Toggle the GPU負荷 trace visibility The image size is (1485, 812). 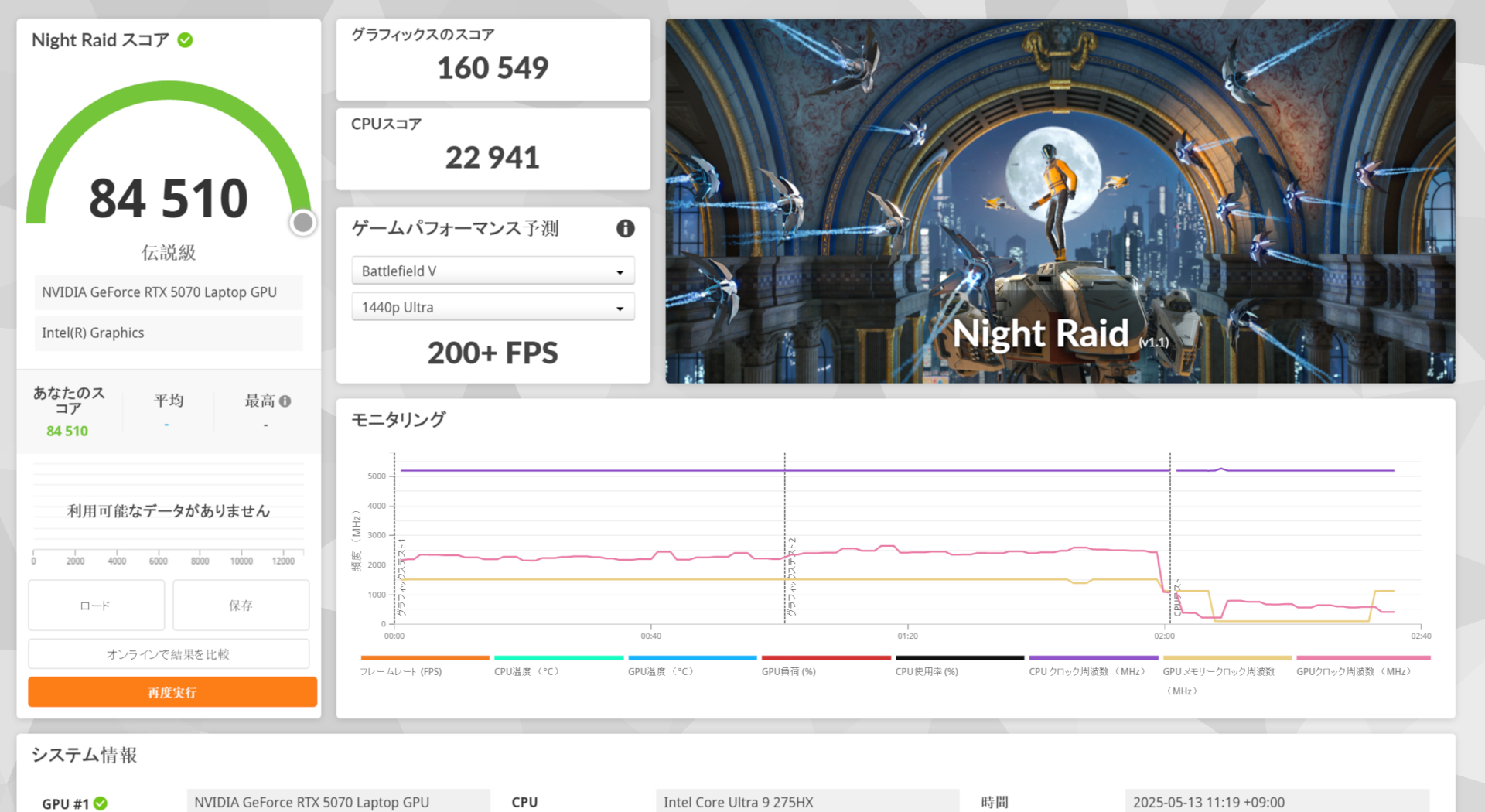787,671
